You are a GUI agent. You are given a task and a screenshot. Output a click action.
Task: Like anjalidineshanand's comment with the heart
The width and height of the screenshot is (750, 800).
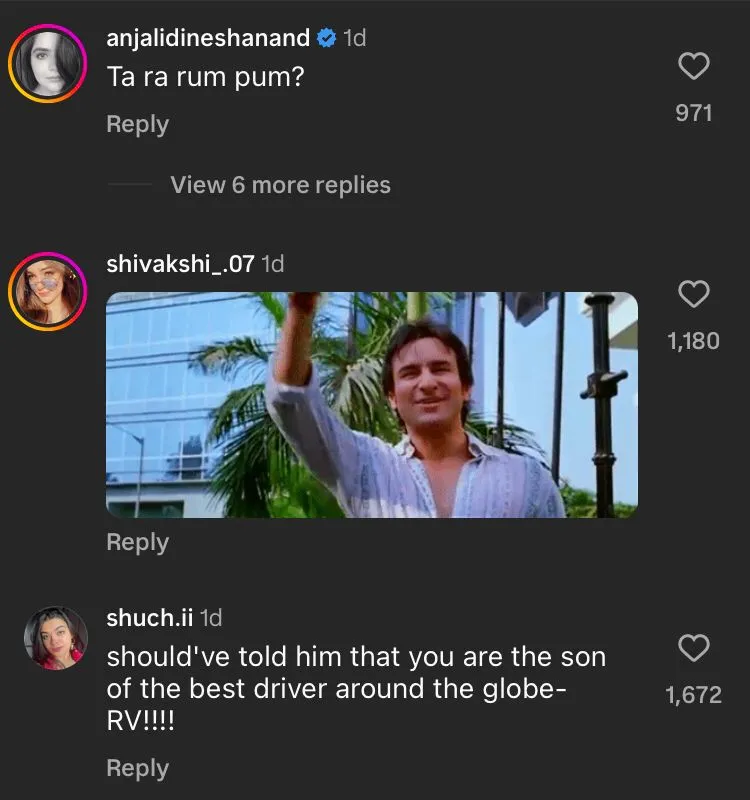694,67
